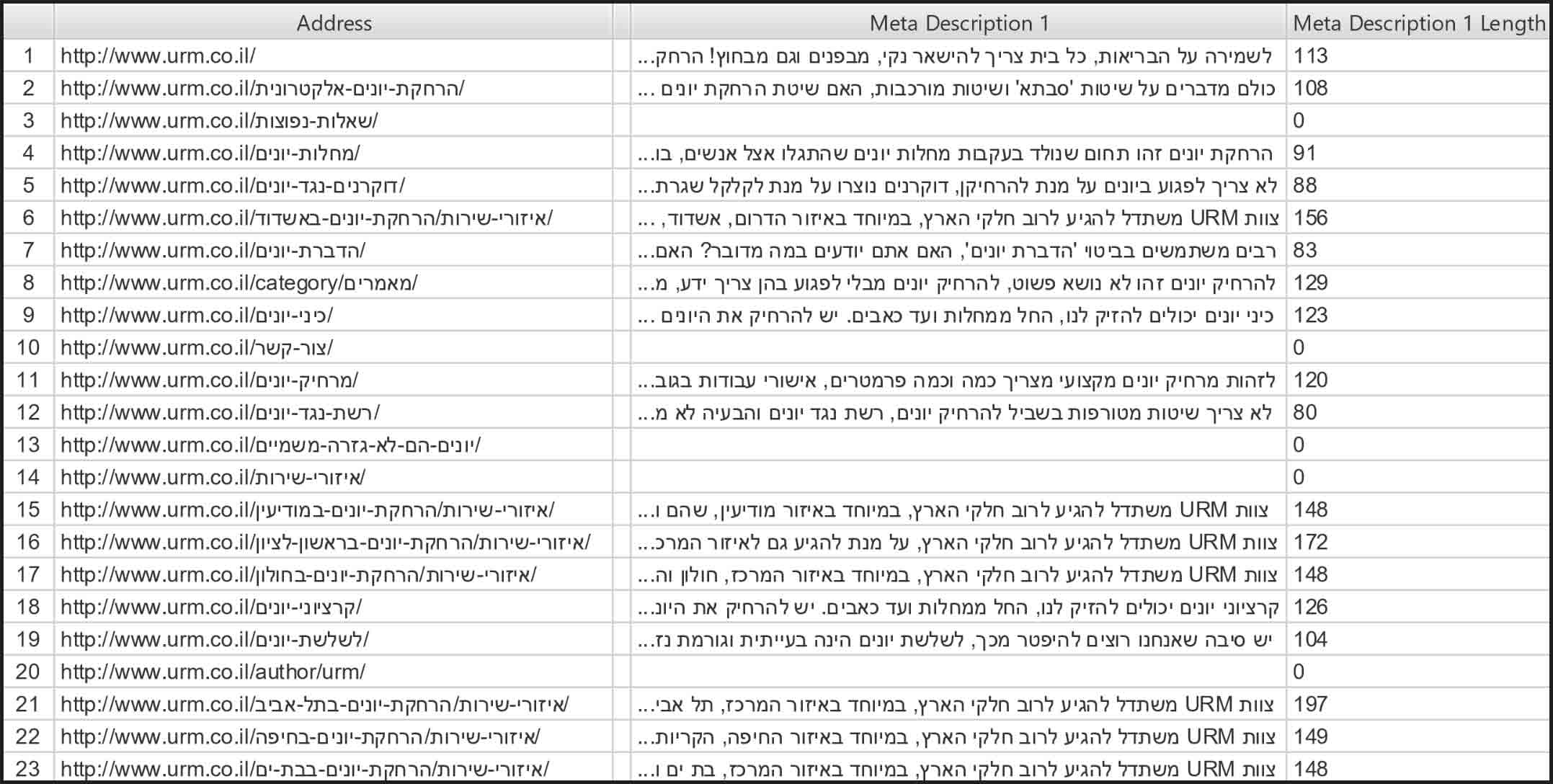The width and height of the screenshot is (1553, 784).
Task: Select row number 19
Action: (28, 639)
